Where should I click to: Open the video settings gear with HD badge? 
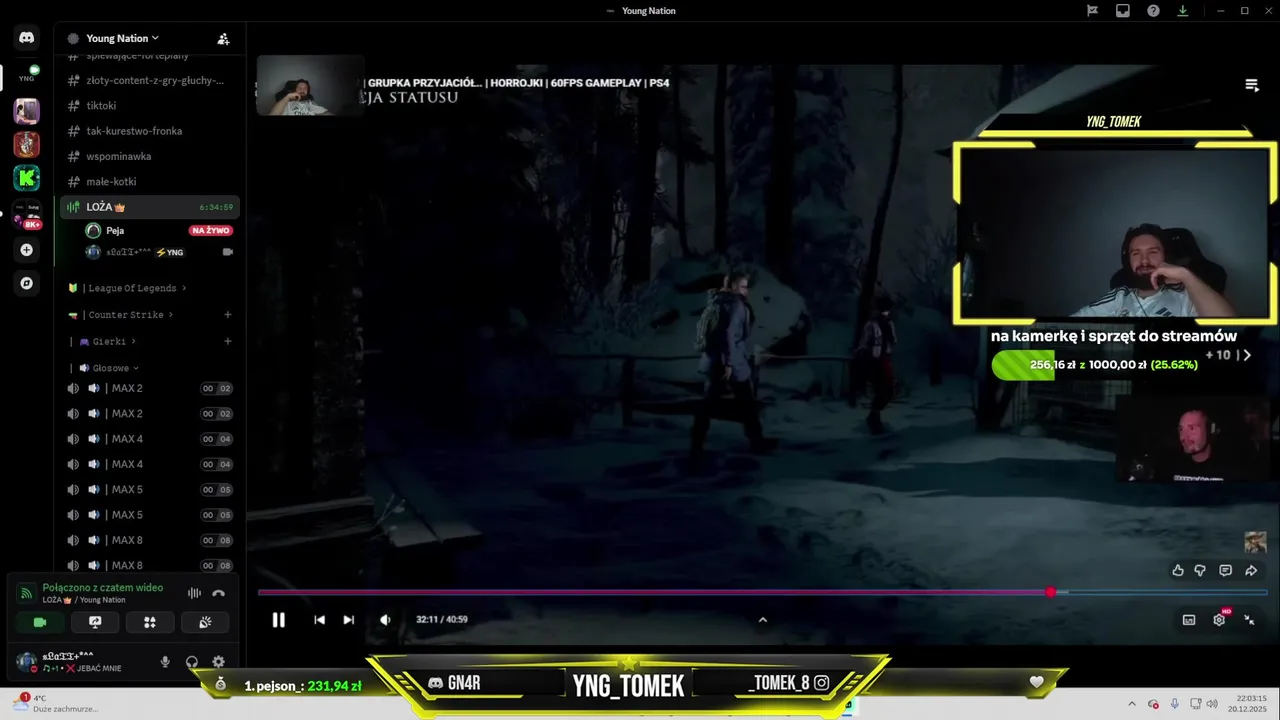(x=1219, y=619)
